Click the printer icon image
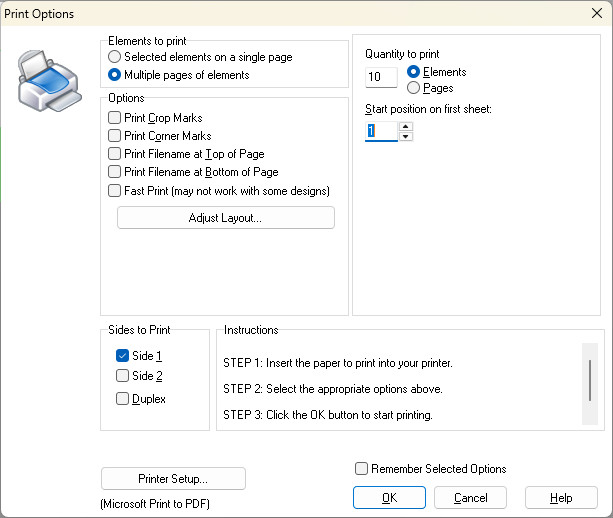Image resolution: width=613 pixels, height=518 pixels. click(50, 81)
